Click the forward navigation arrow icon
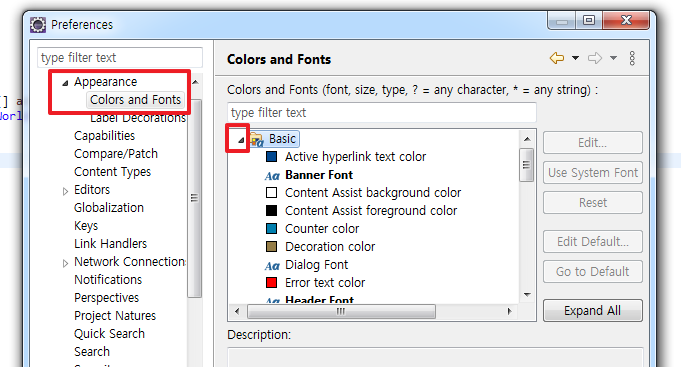 (x=595, y=58)
